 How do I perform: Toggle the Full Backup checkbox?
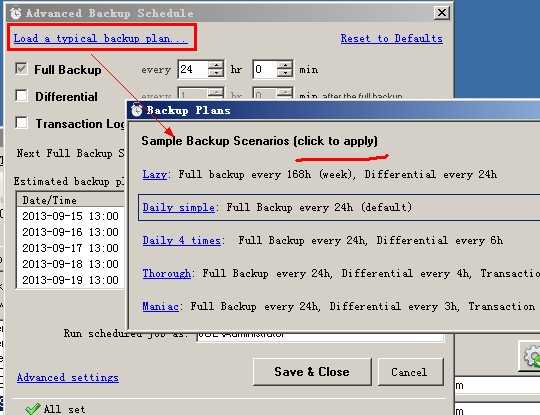click(21, 69)
